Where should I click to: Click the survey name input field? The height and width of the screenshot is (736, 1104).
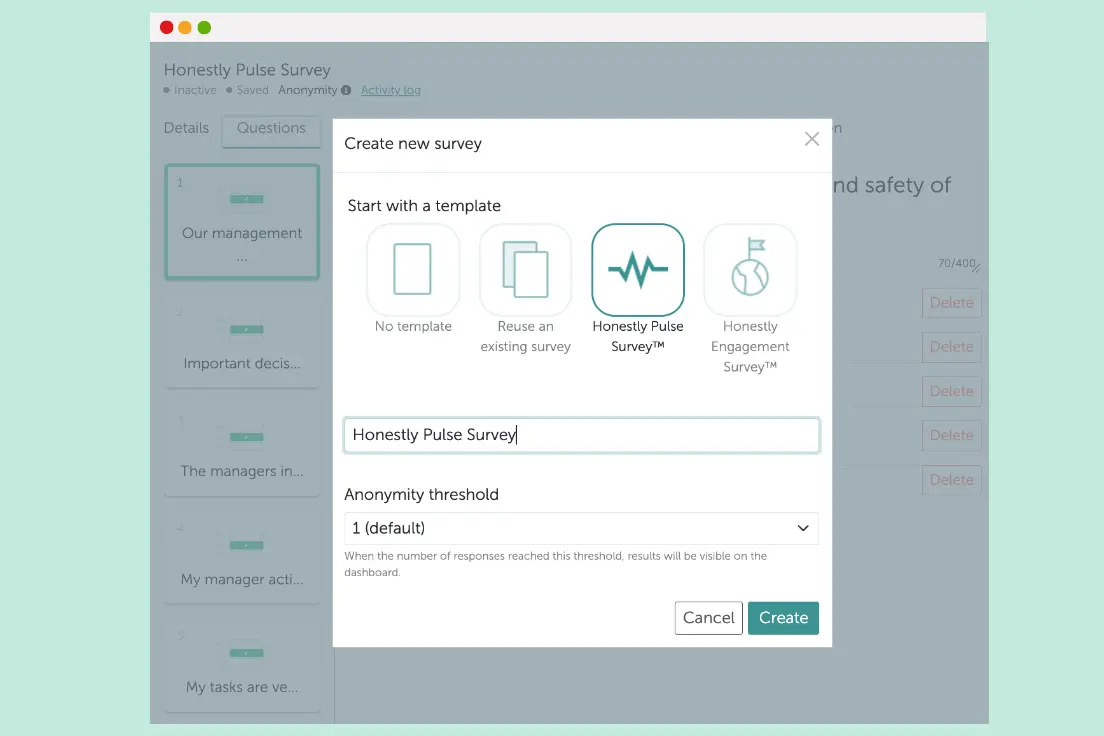tap(582, 435)
